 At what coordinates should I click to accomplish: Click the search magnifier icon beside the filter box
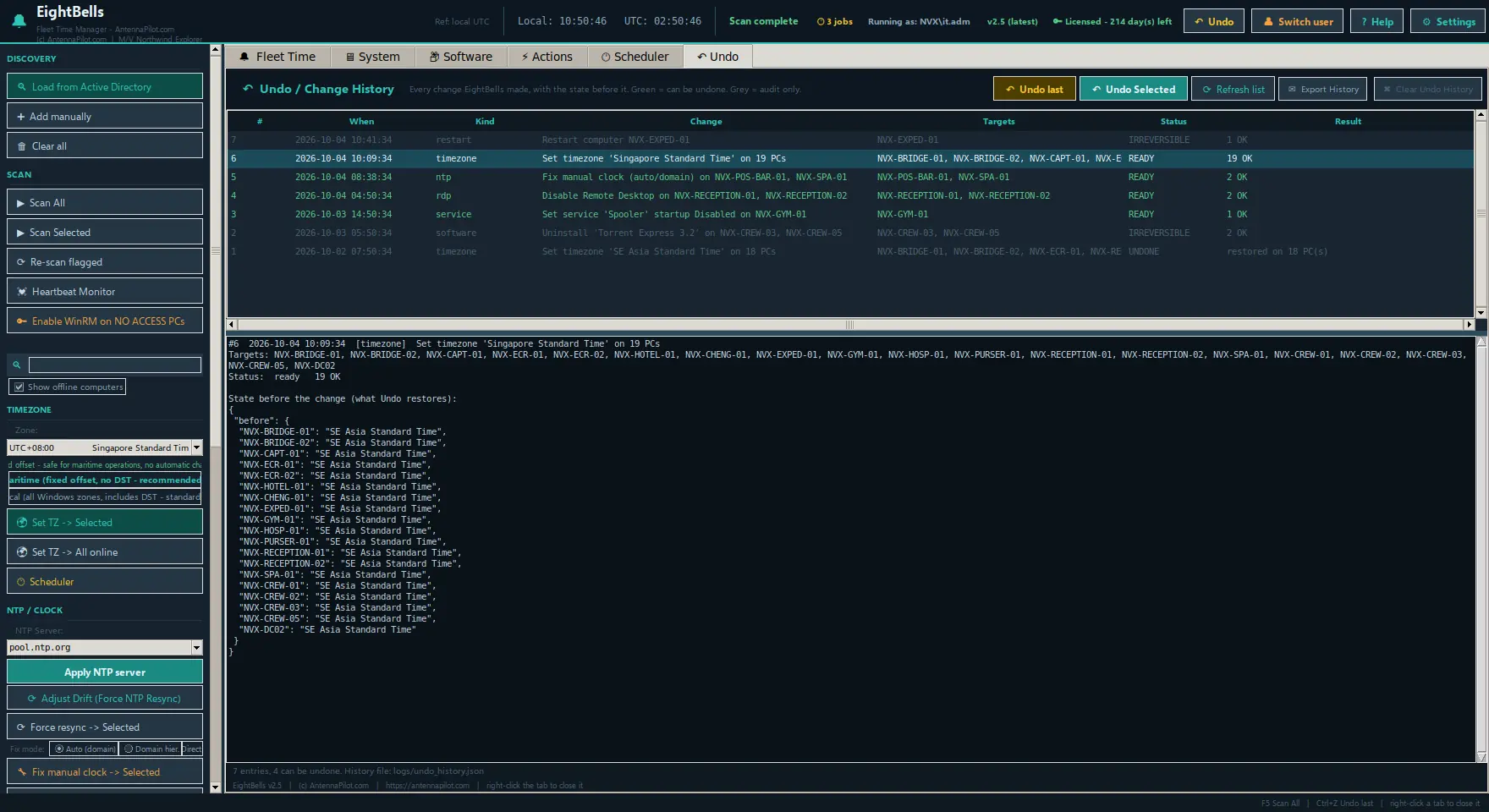click(x=16, y=365)
